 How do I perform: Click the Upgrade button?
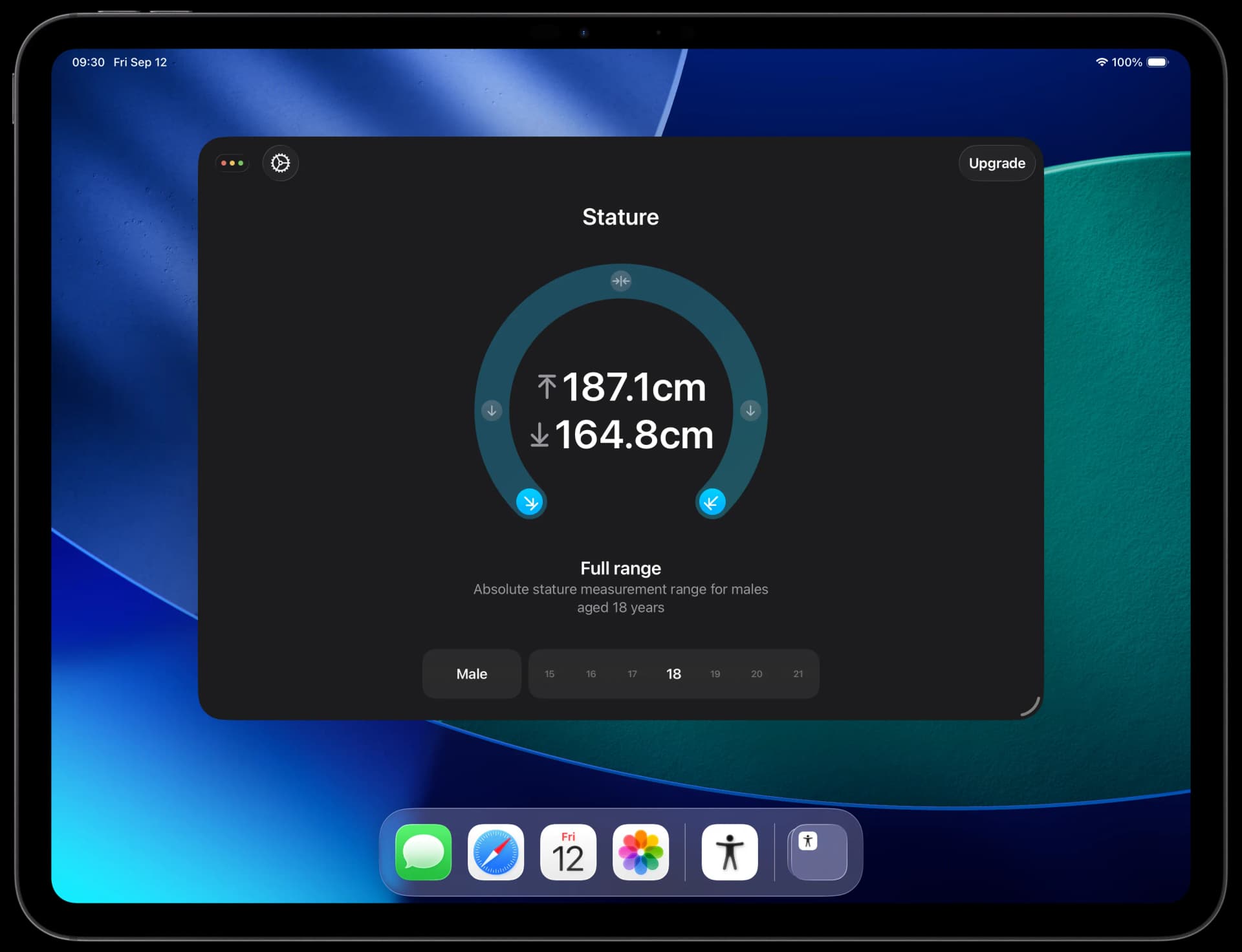pyautogui.click(x=996, y=163)
